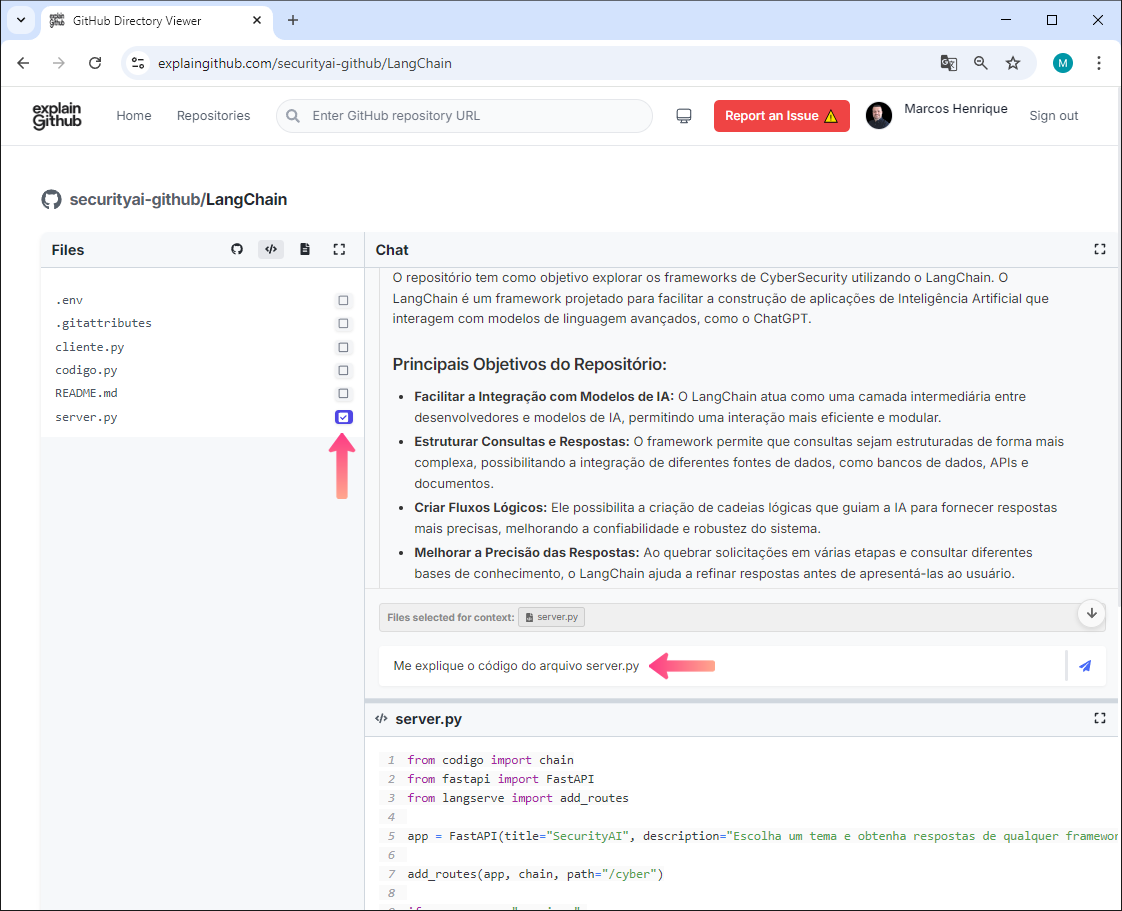Open Repositories in navigation
The height and width of the screenshot is (911, 1122).
pos(213,116)
